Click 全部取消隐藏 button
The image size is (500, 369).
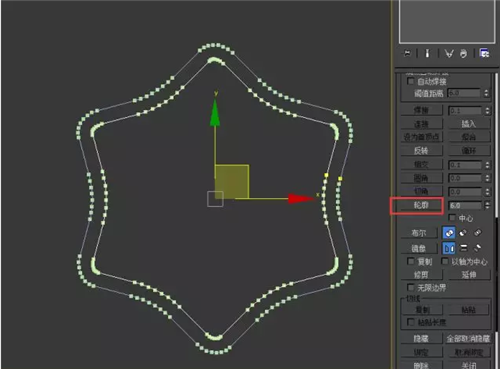pyautogui.click(x=468, y=338)
